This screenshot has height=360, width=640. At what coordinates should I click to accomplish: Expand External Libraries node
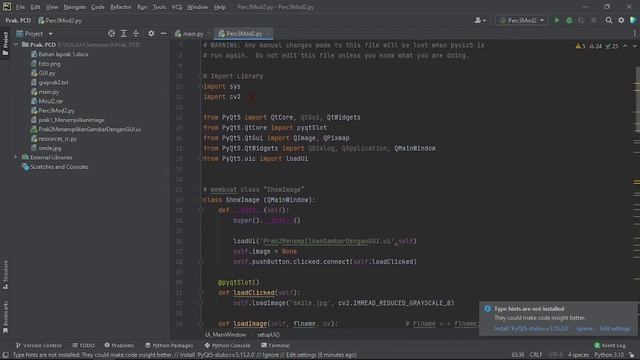pos(16,157)
